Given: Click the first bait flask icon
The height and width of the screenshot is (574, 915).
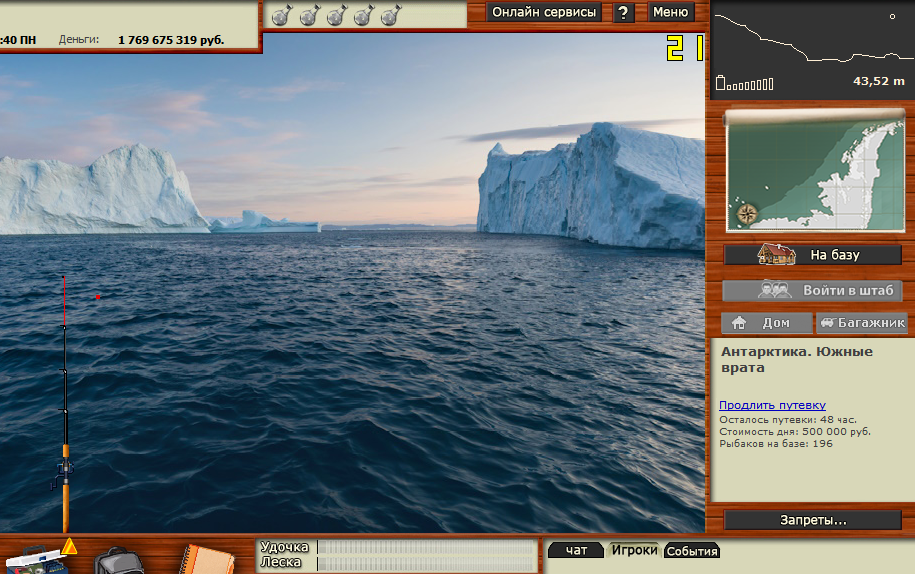Looking at the screenshot, I should (282, 14).
